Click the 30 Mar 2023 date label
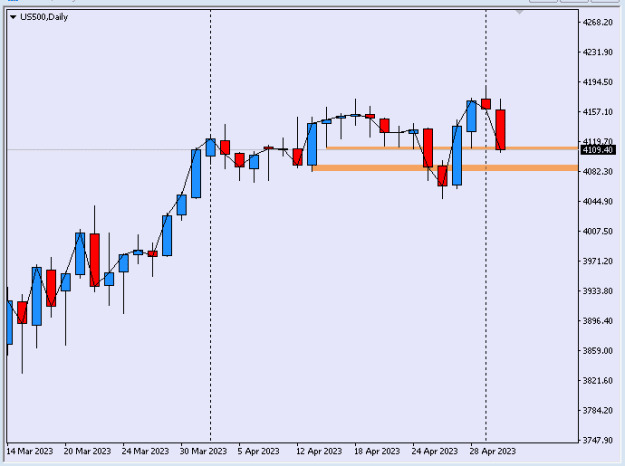 203,451
